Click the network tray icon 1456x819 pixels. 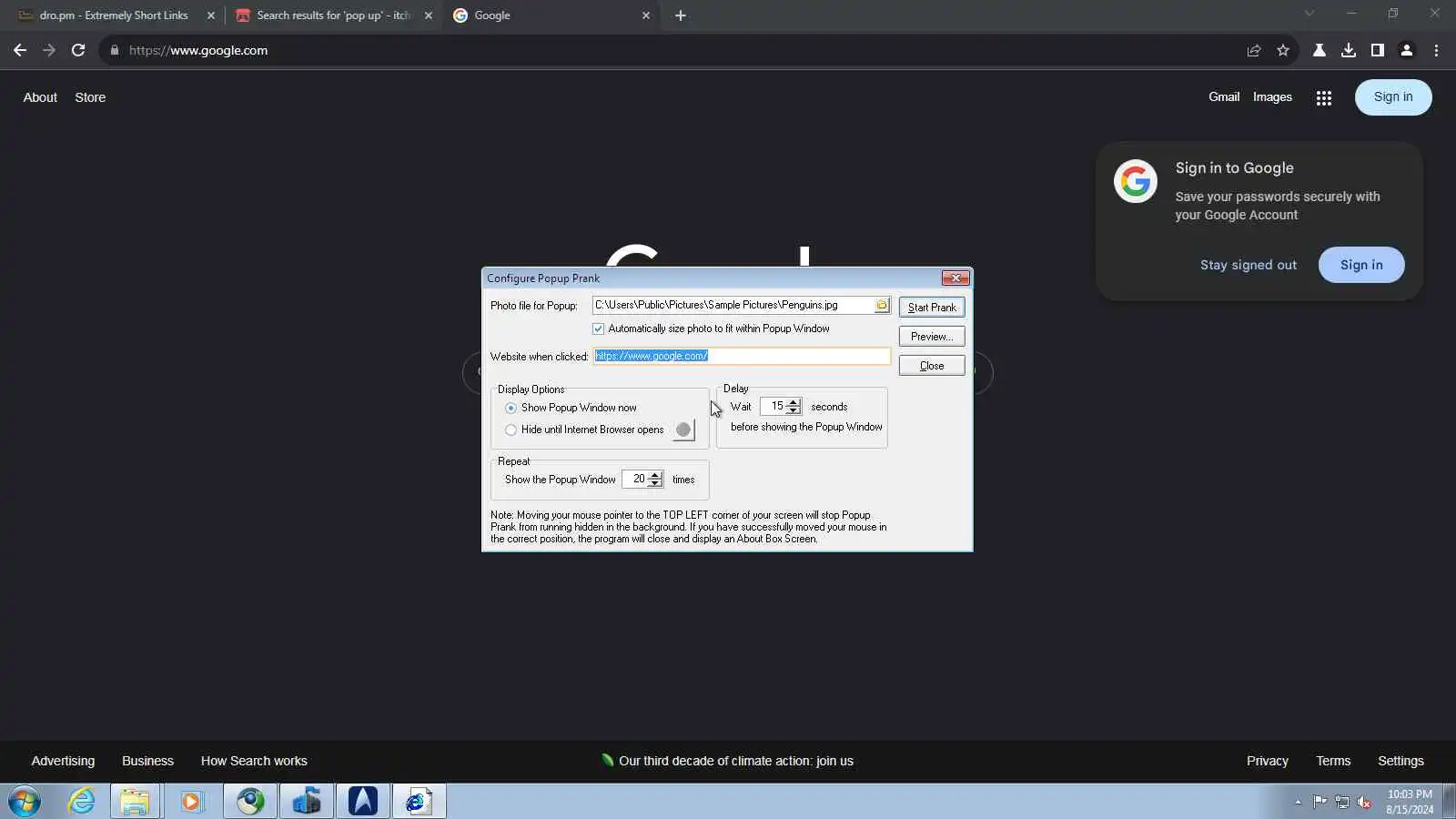(x=1342, y=802)
